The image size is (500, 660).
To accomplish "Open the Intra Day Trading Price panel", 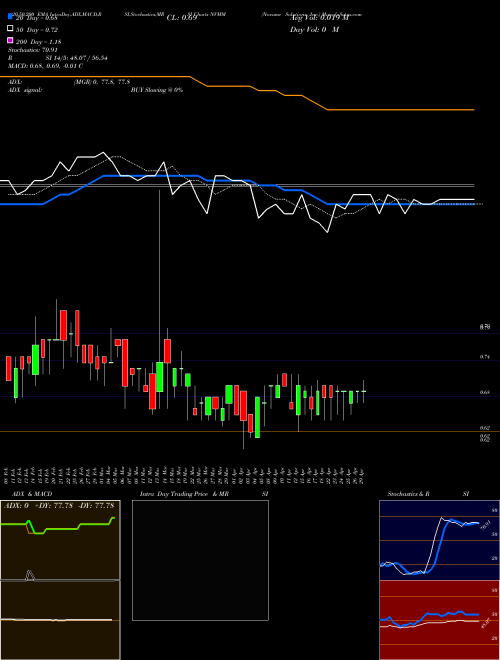I will (x=200, y=560).
